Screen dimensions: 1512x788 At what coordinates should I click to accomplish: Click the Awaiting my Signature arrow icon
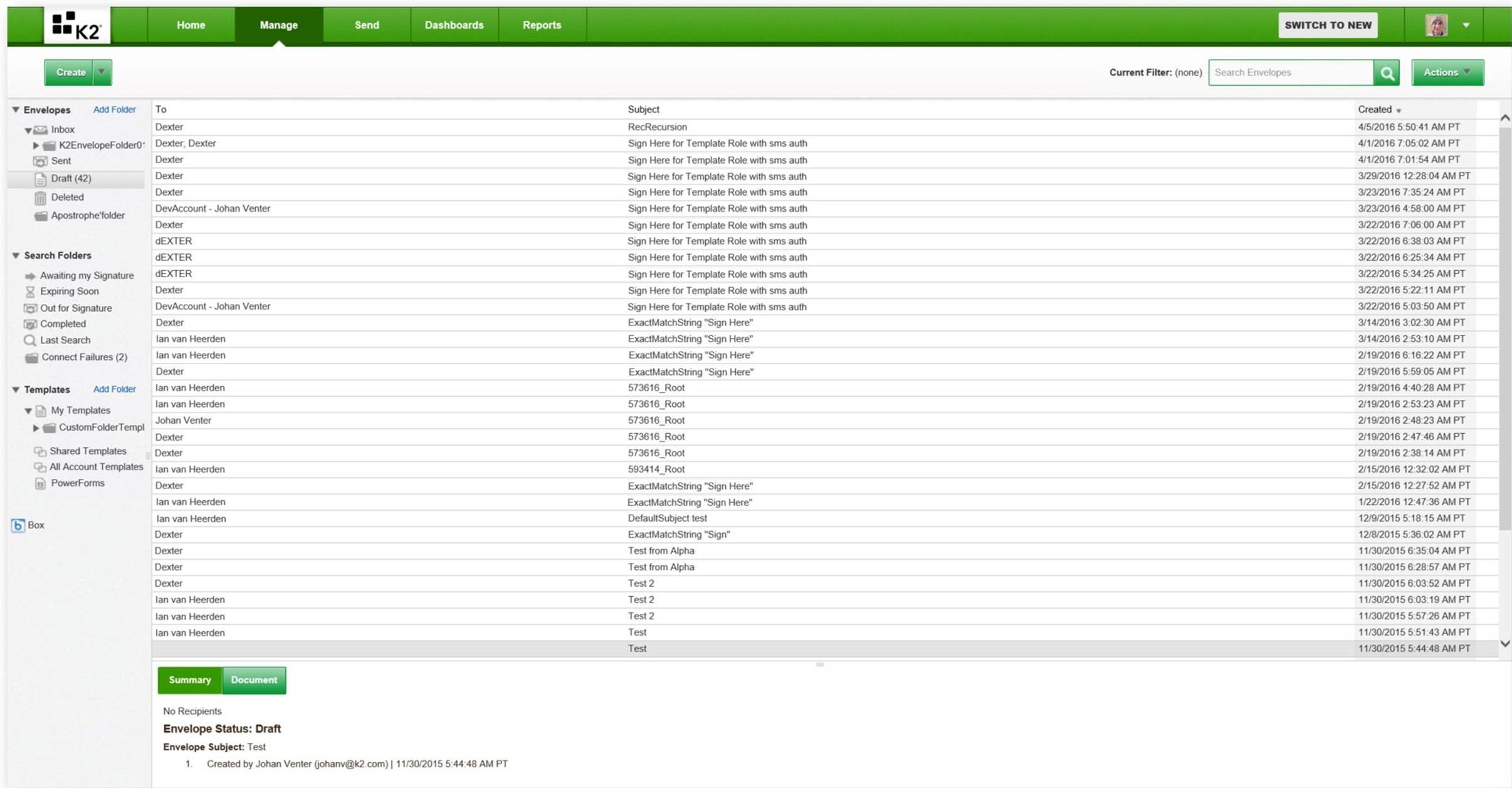pos(30,276)
